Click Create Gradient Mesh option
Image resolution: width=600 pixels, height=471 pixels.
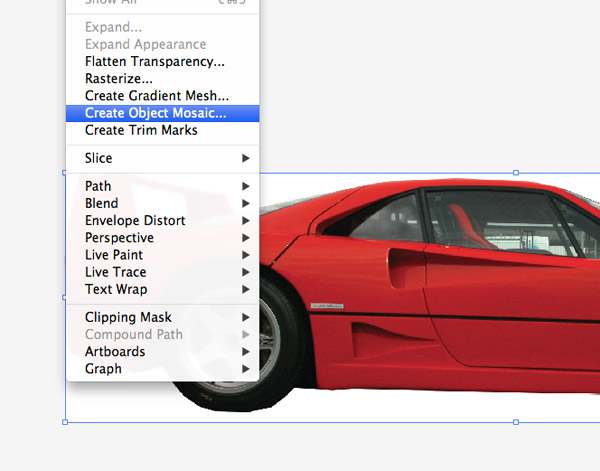click(156, 96)
